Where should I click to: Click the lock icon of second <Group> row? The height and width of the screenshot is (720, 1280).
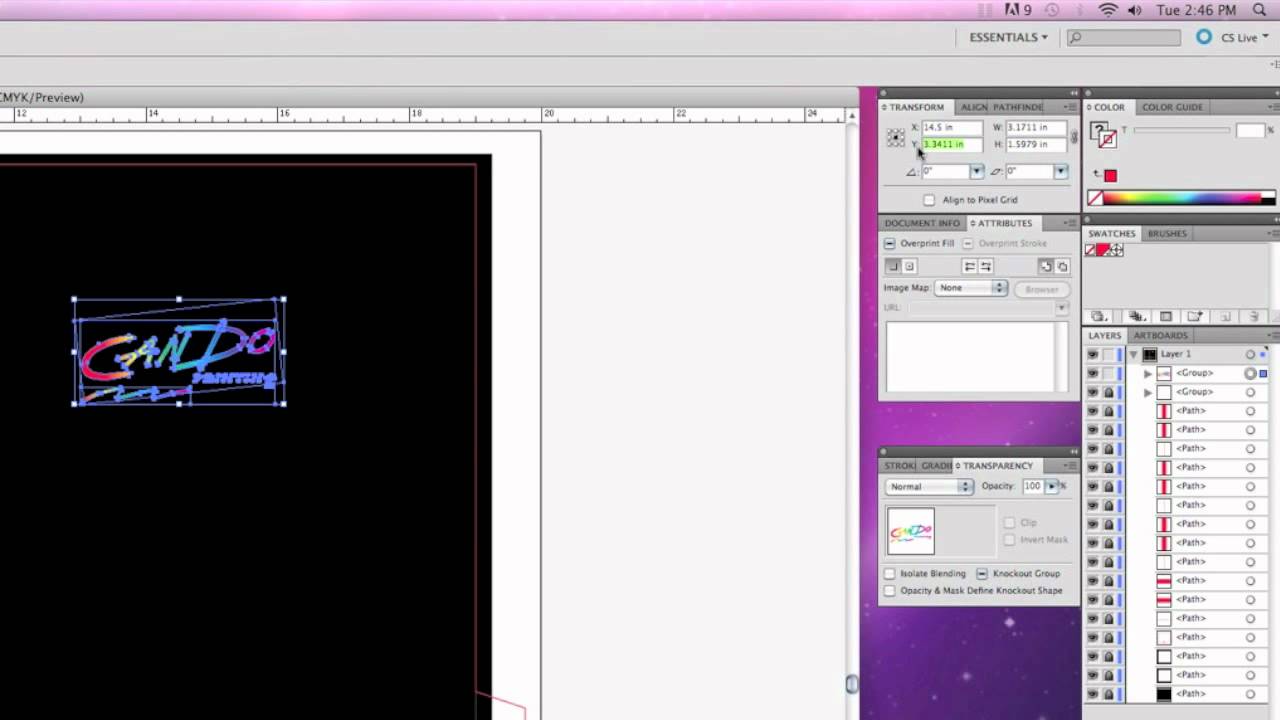coord(1108,392)
